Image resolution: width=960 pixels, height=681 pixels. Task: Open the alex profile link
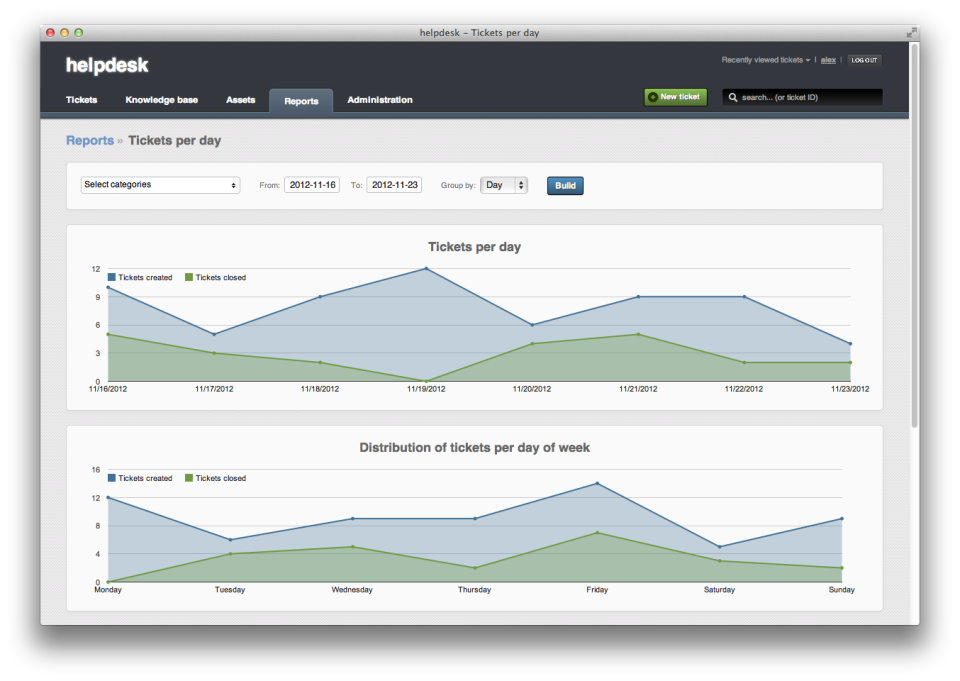(x=828, y=60)
